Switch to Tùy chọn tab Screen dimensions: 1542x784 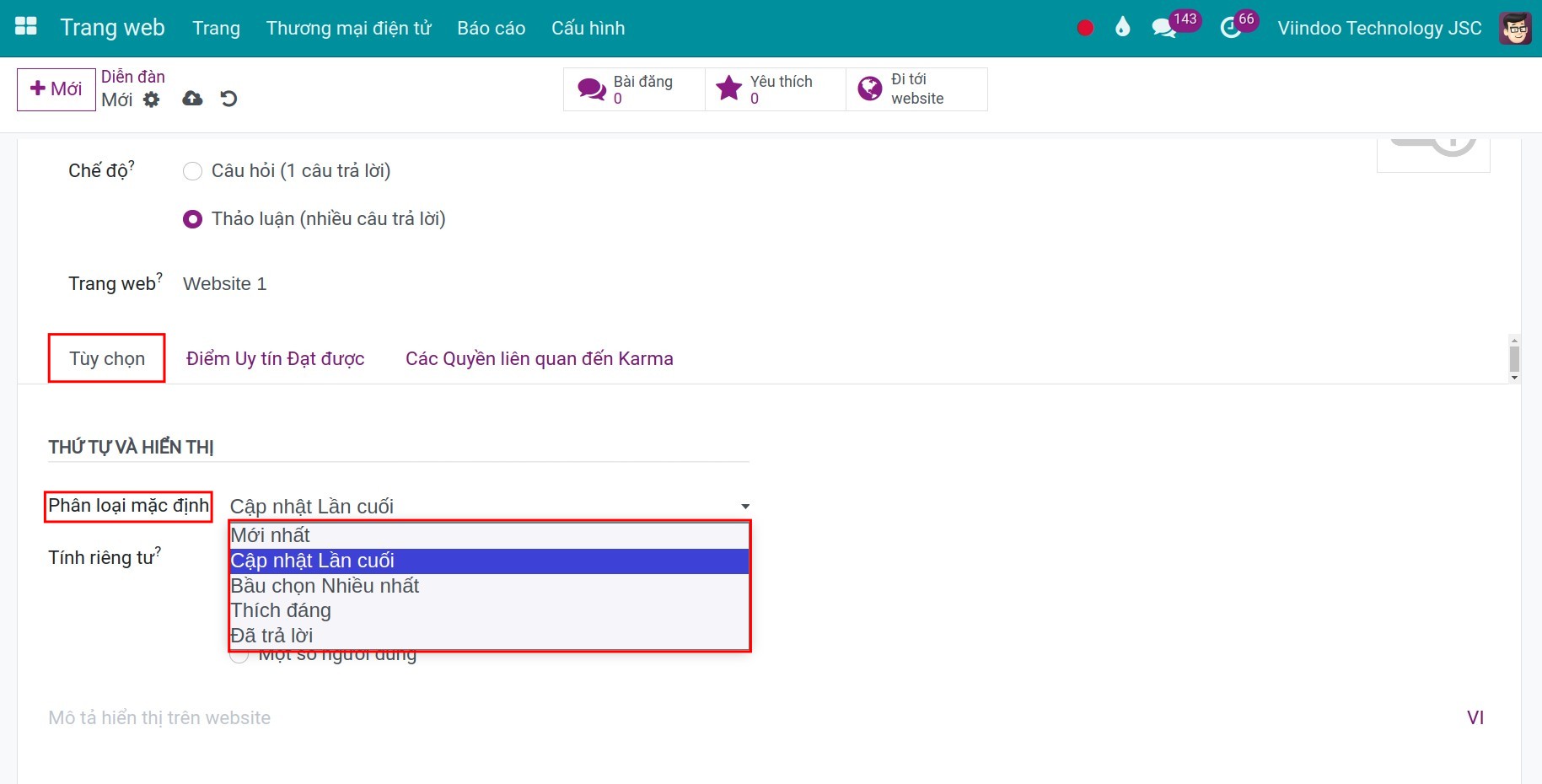coord(107,358)
